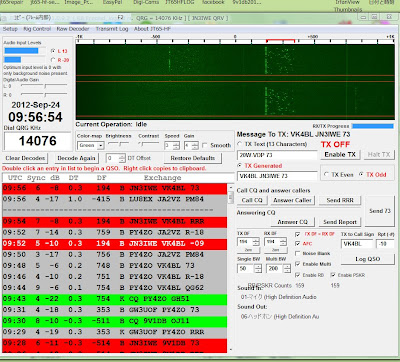
Task: Enable the Noise Blank checkbox
Action: 298,254
